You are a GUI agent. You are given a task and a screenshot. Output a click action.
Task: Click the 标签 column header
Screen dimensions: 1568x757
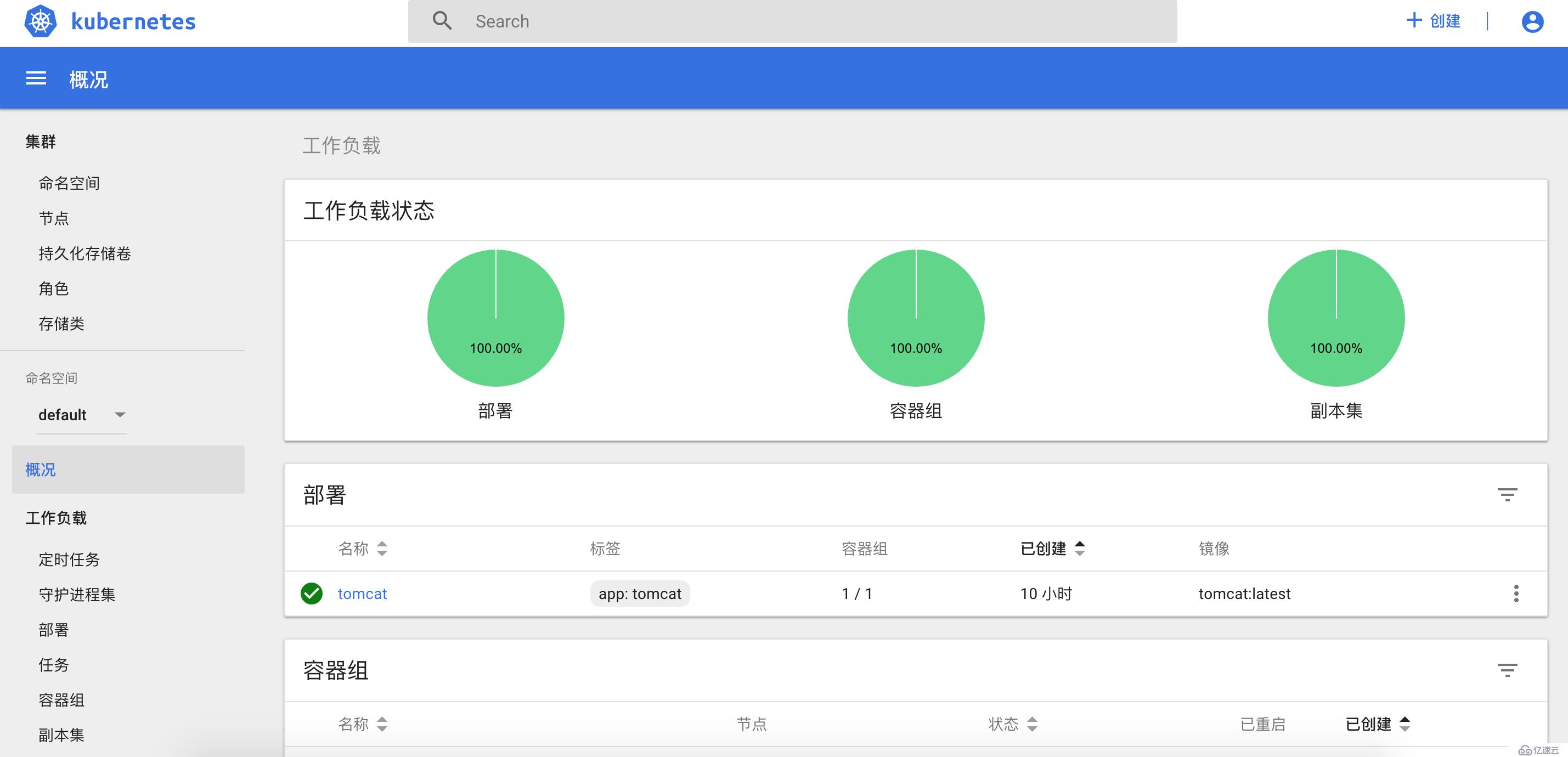pyautogui.click(x=605, y=549)
